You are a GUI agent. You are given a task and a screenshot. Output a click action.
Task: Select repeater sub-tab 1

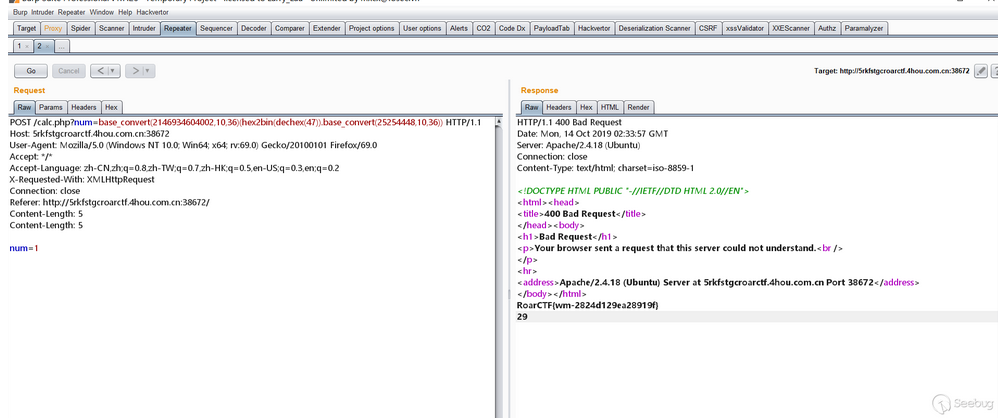pos(20,46)
